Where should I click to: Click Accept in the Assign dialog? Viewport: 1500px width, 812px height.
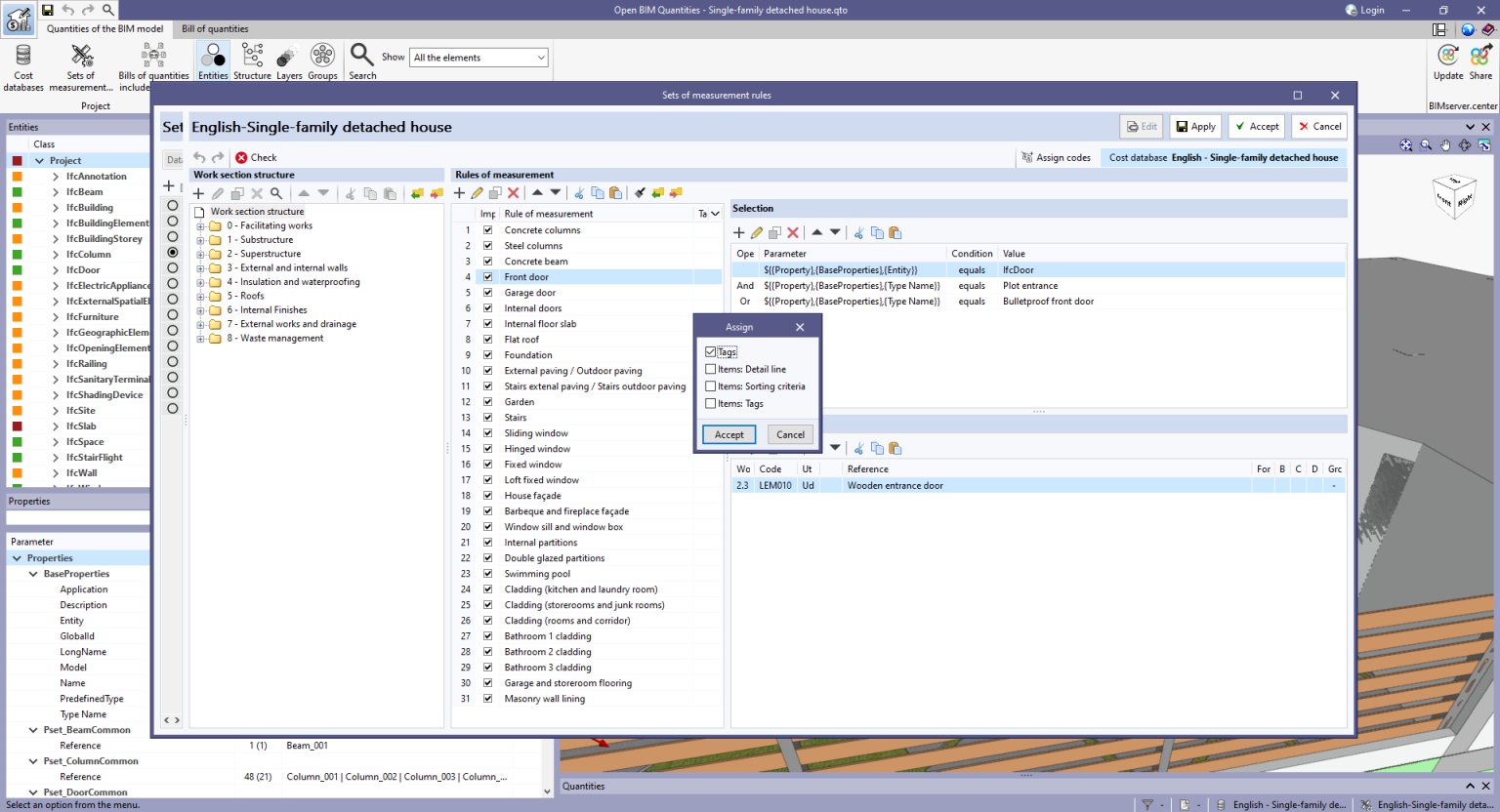coord(729,435)
